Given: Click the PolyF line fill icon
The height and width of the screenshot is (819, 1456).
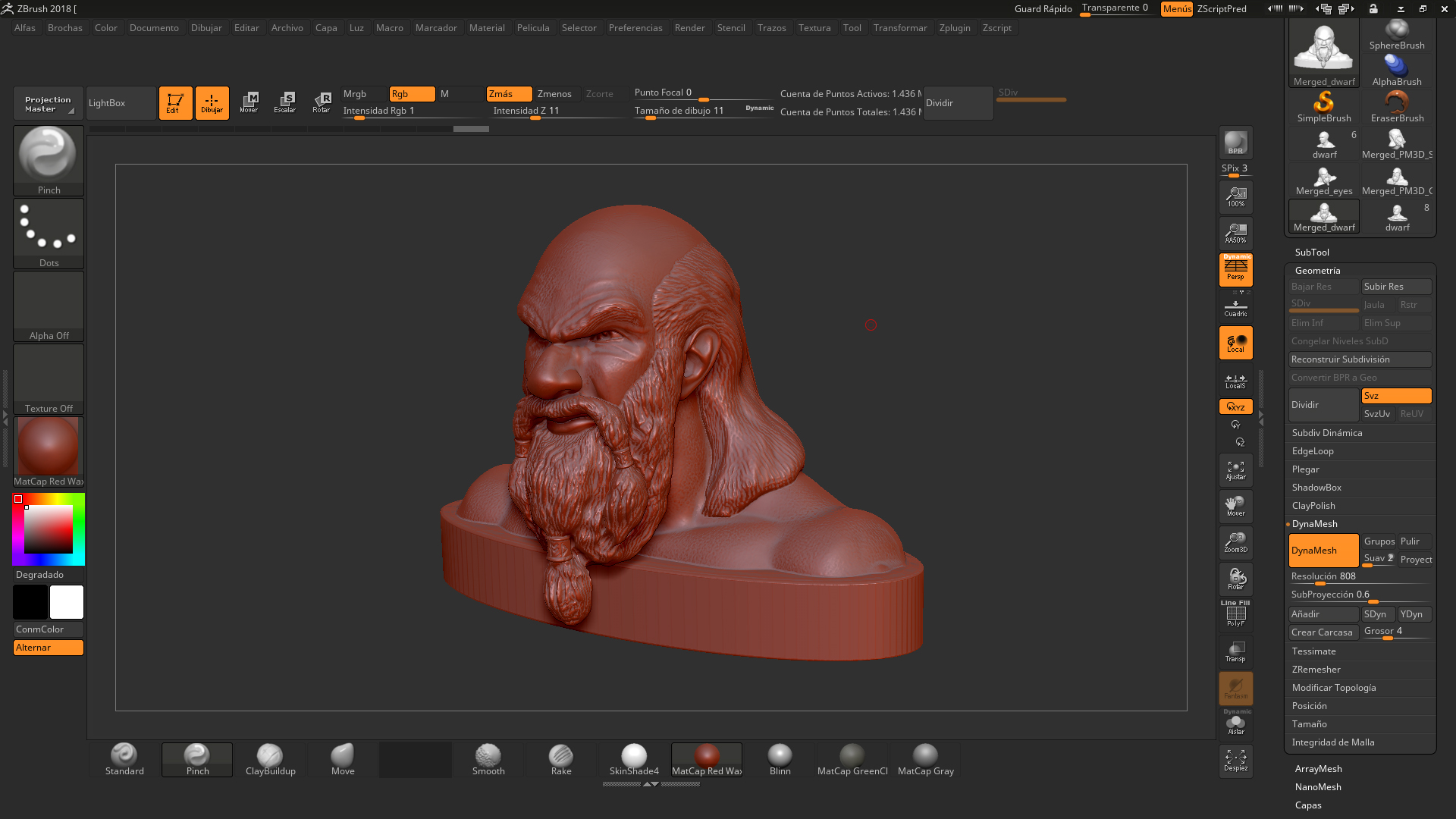Looking at the screenshot, I should coord(1235,615).
